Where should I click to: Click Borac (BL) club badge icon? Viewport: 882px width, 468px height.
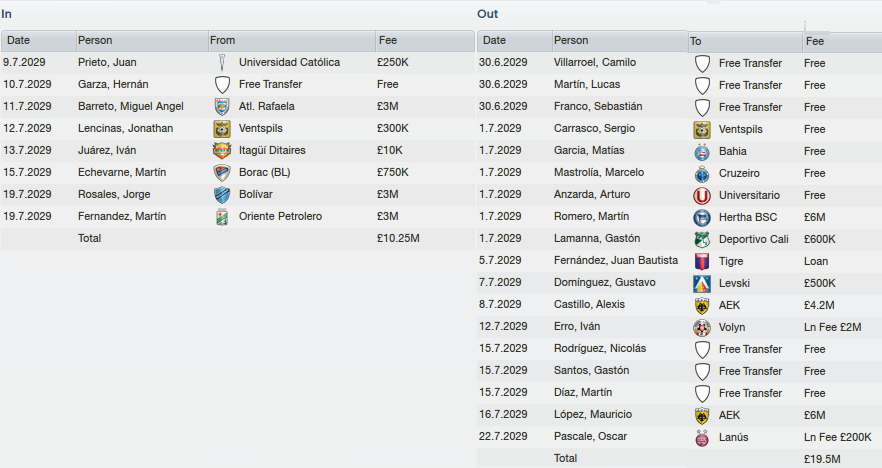click(x=222, y=172)
